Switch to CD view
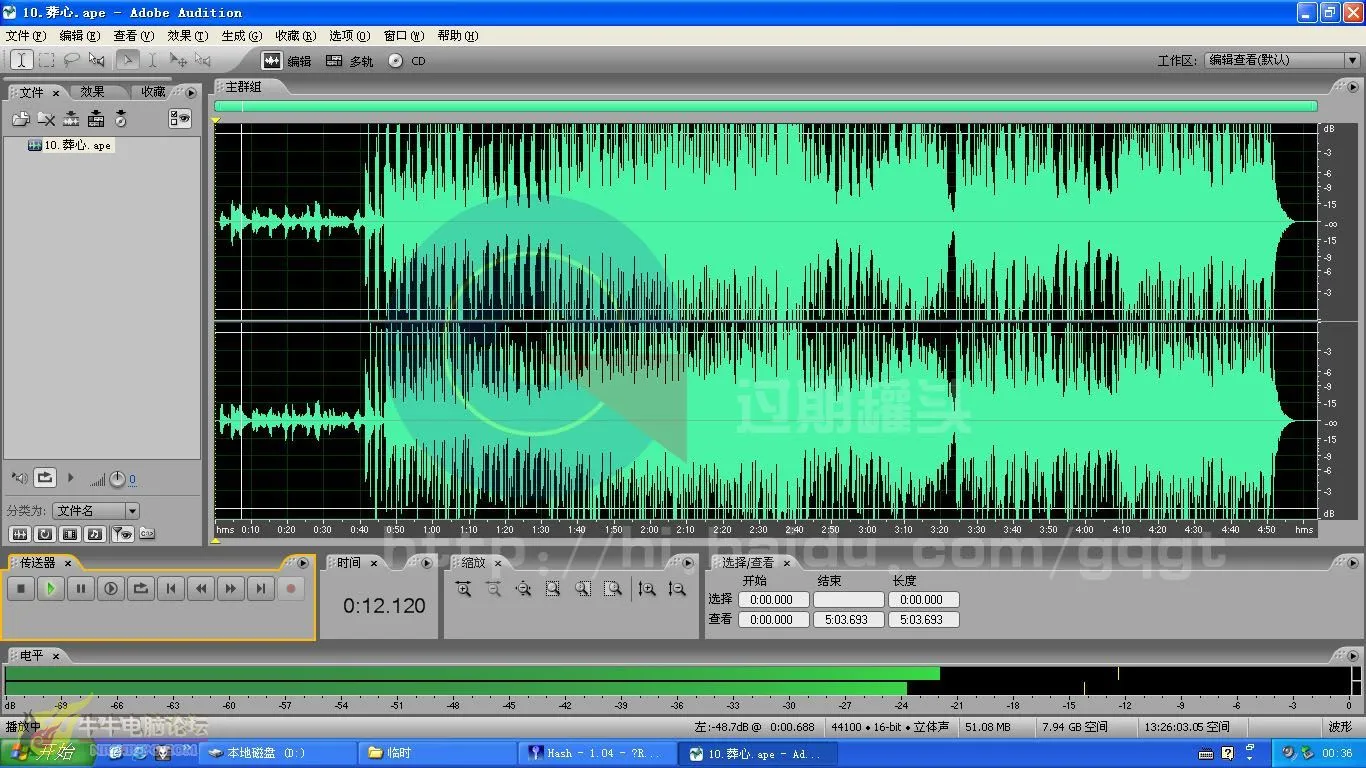The image size is (1366, 768). pyautogui.click(x=407, y=61)
